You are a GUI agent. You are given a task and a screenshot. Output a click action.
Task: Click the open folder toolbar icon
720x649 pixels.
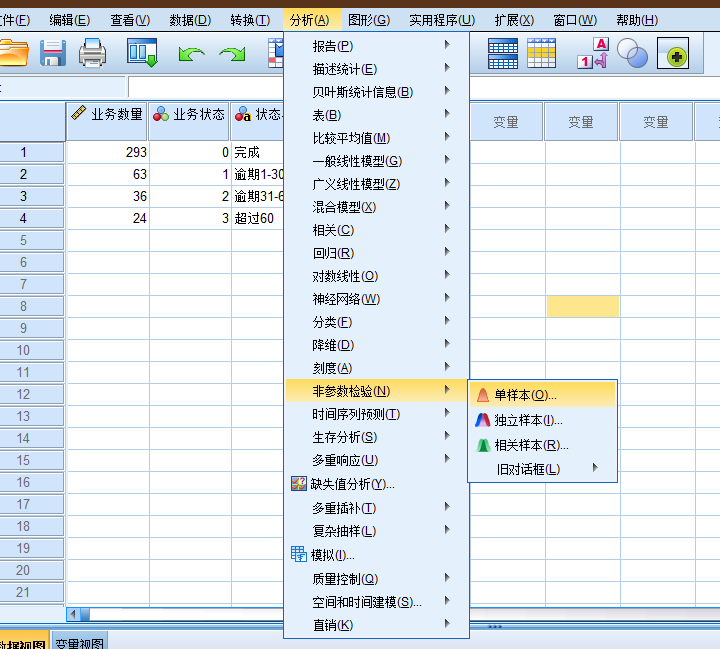[x=14, y=53]
